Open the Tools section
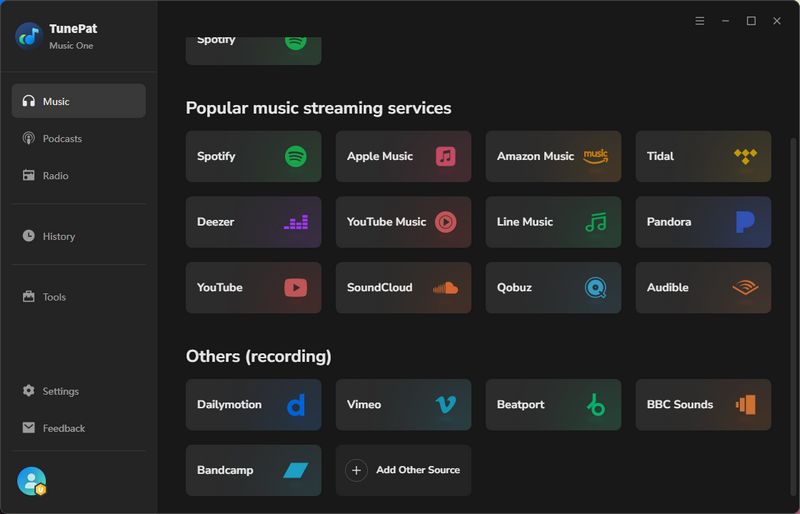 pos(79,297)
